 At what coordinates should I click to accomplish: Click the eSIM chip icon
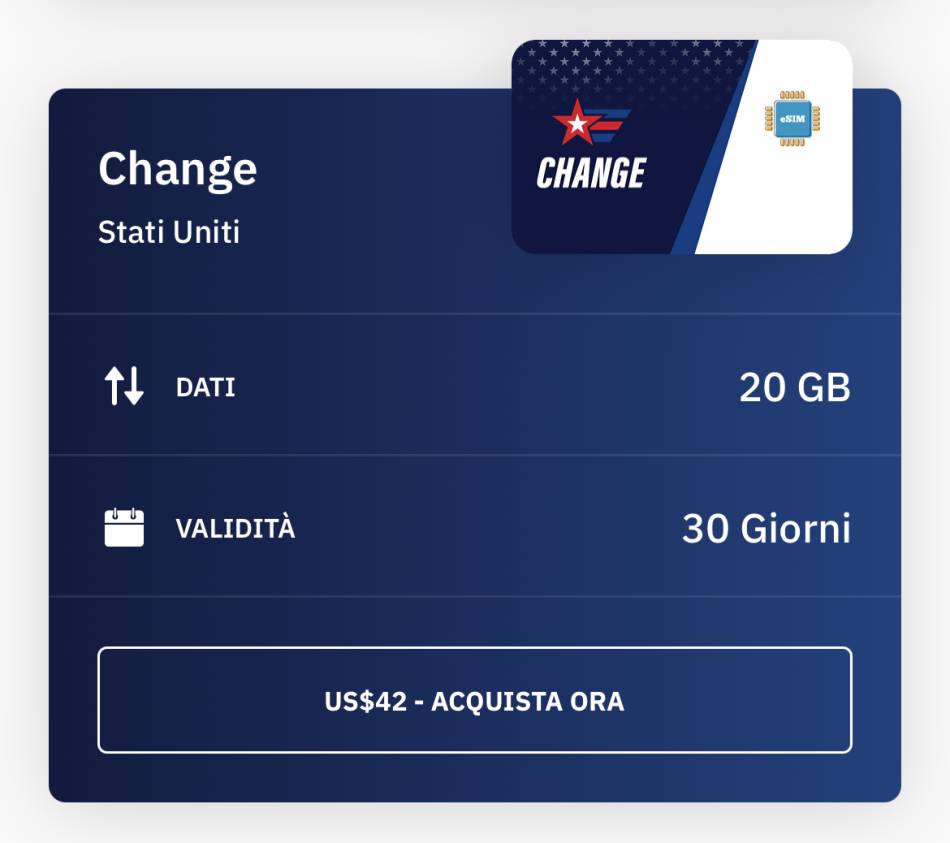point(792,119)
